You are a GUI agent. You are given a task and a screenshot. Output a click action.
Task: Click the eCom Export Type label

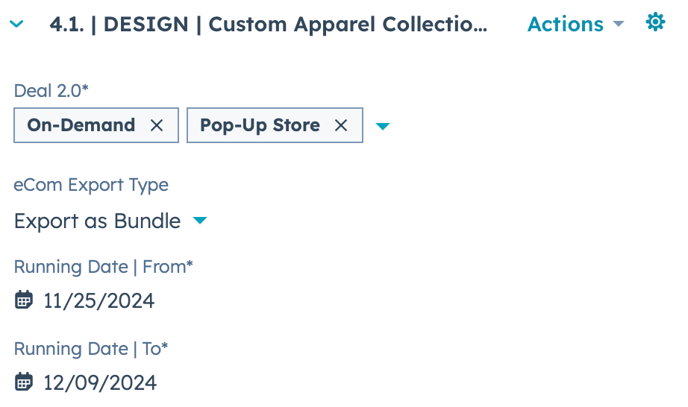[x=91, y=185]
